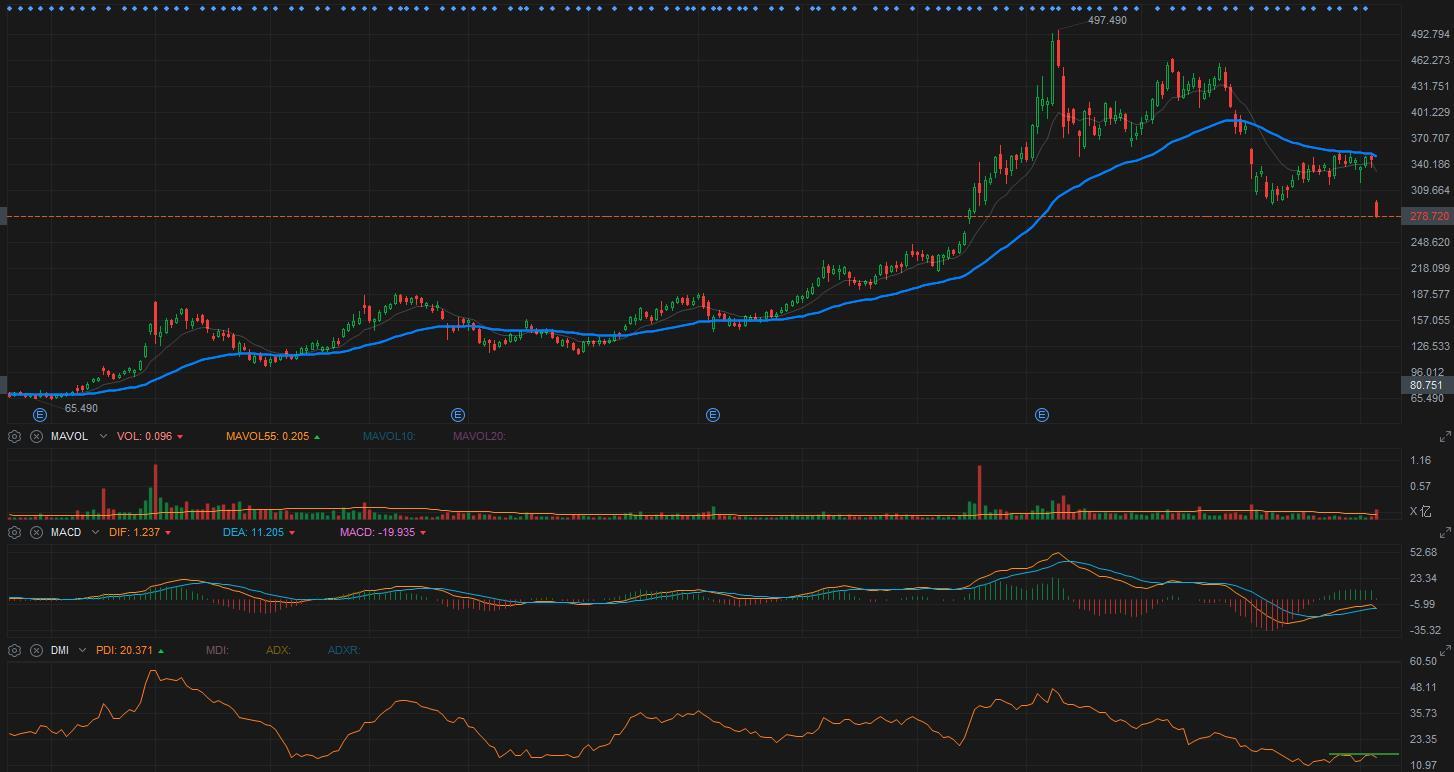Maximize the DMI panel
The image size is (1454, 772).
click(1445, 650)
